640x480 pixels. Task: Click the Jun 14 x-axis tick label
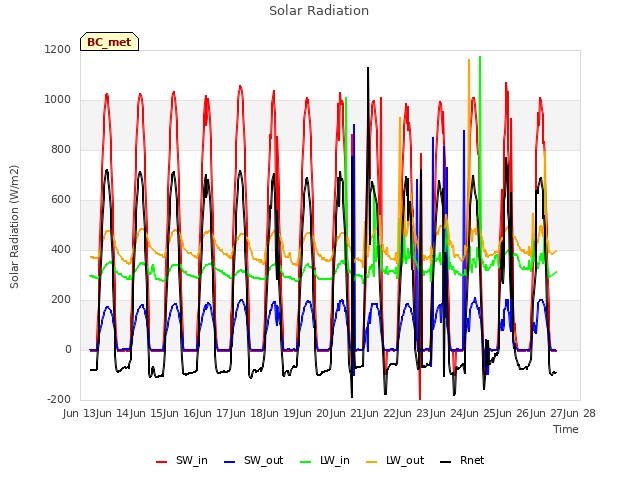coord(114,413)
